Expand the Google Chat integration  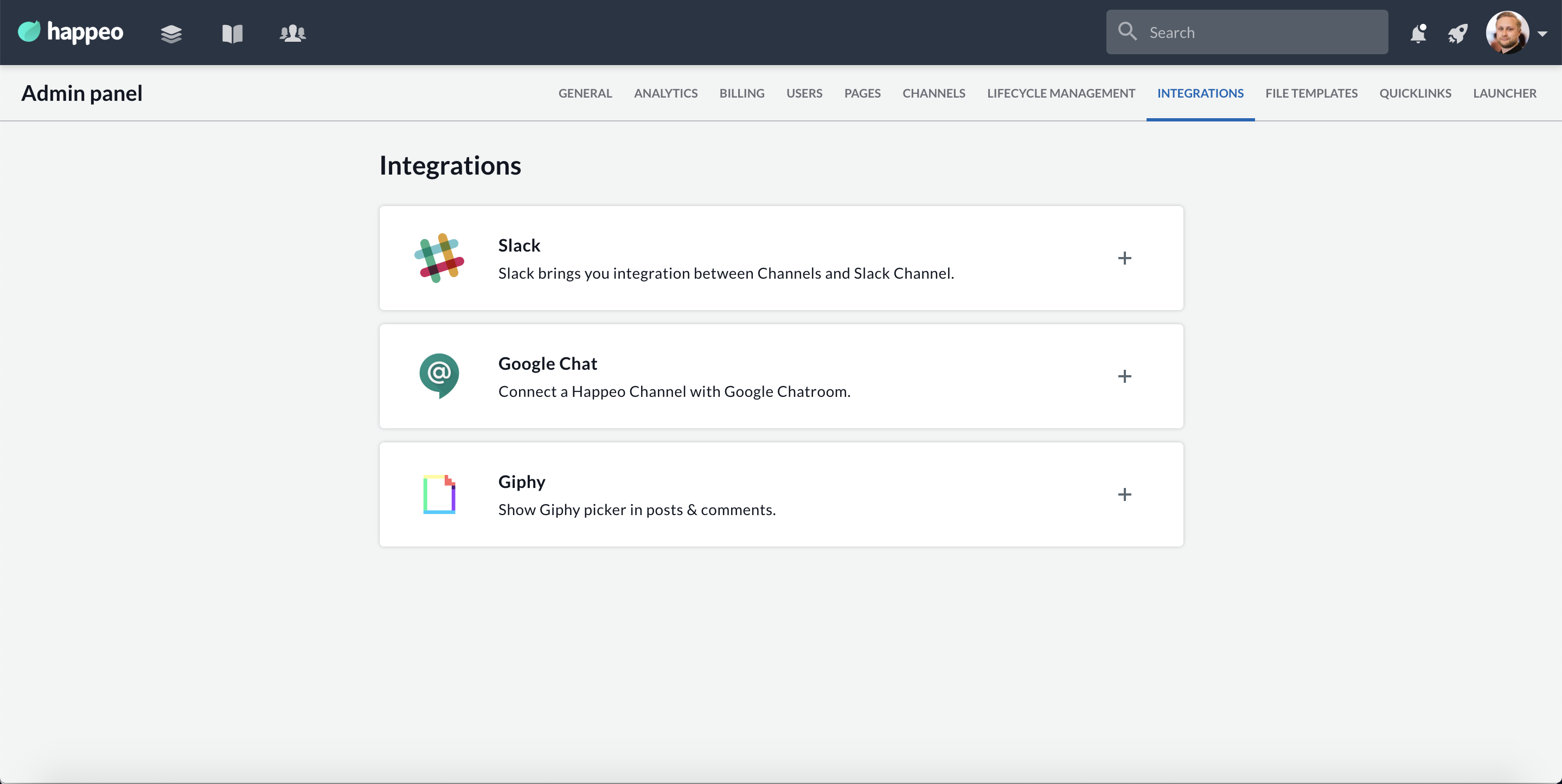point(1124,376)
